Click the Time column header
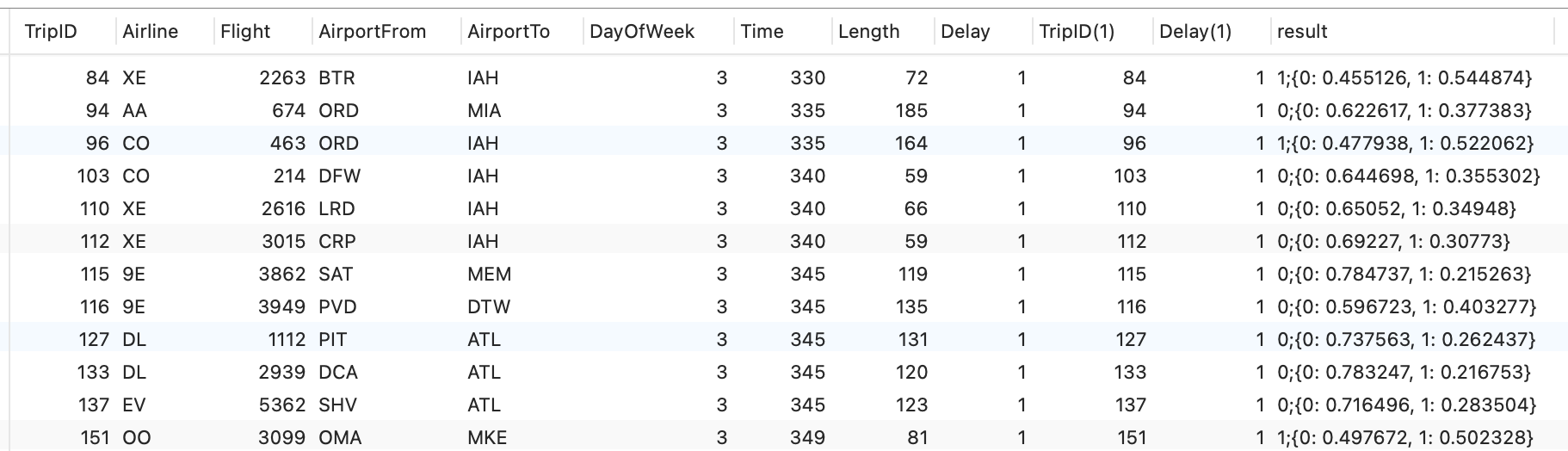Screen dimensions: 1568x451 click(762, 32)
